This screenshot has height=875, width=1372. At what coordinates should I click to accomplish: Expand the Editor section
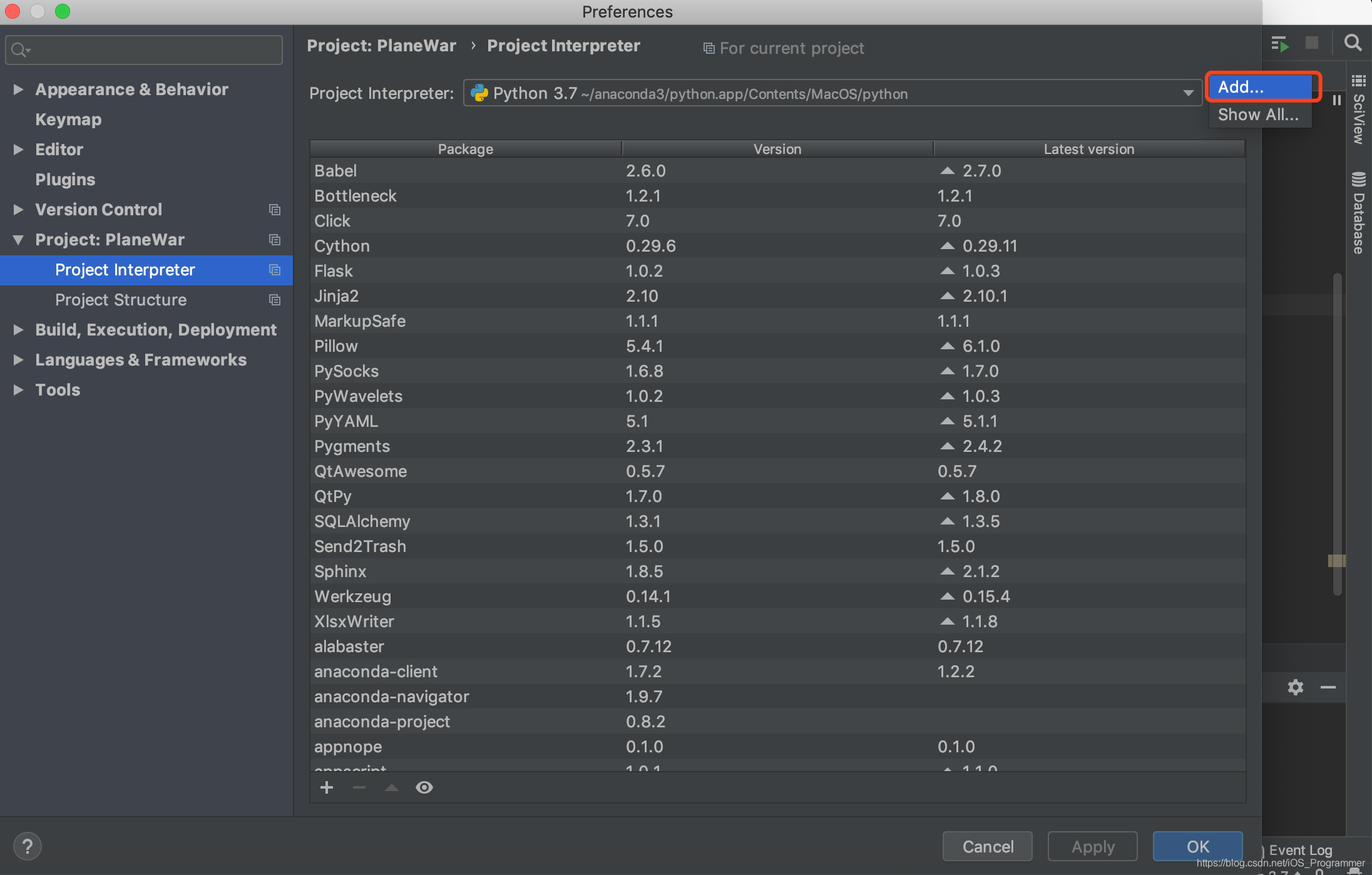pyautogui.click(x=18, y=150)
